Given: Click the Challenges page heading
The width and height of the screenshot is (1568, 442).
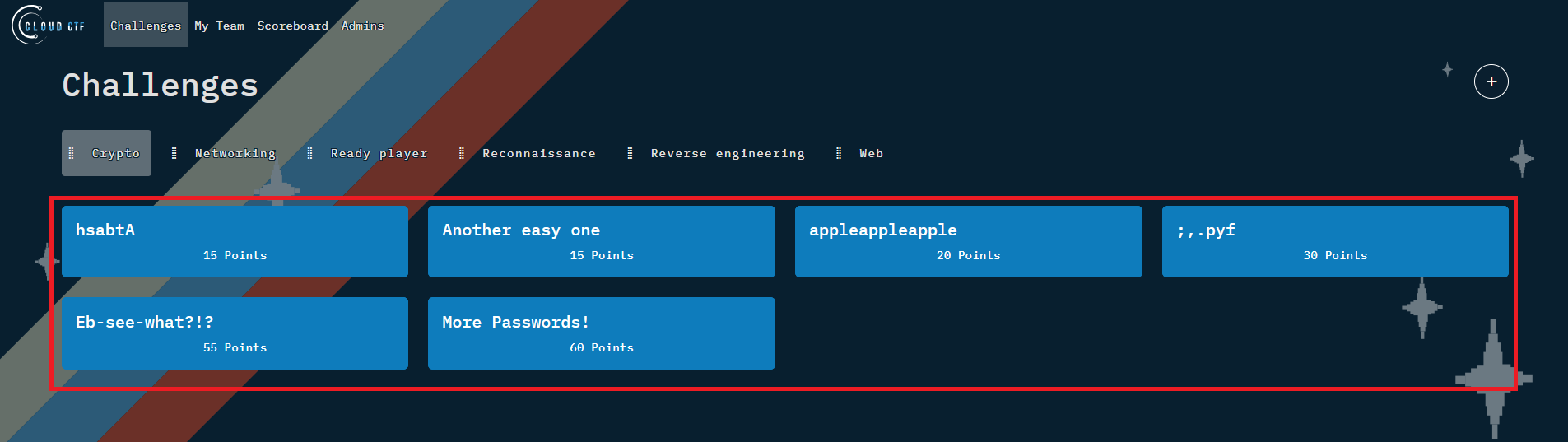Looking at the screenshot, I should 161,86.
